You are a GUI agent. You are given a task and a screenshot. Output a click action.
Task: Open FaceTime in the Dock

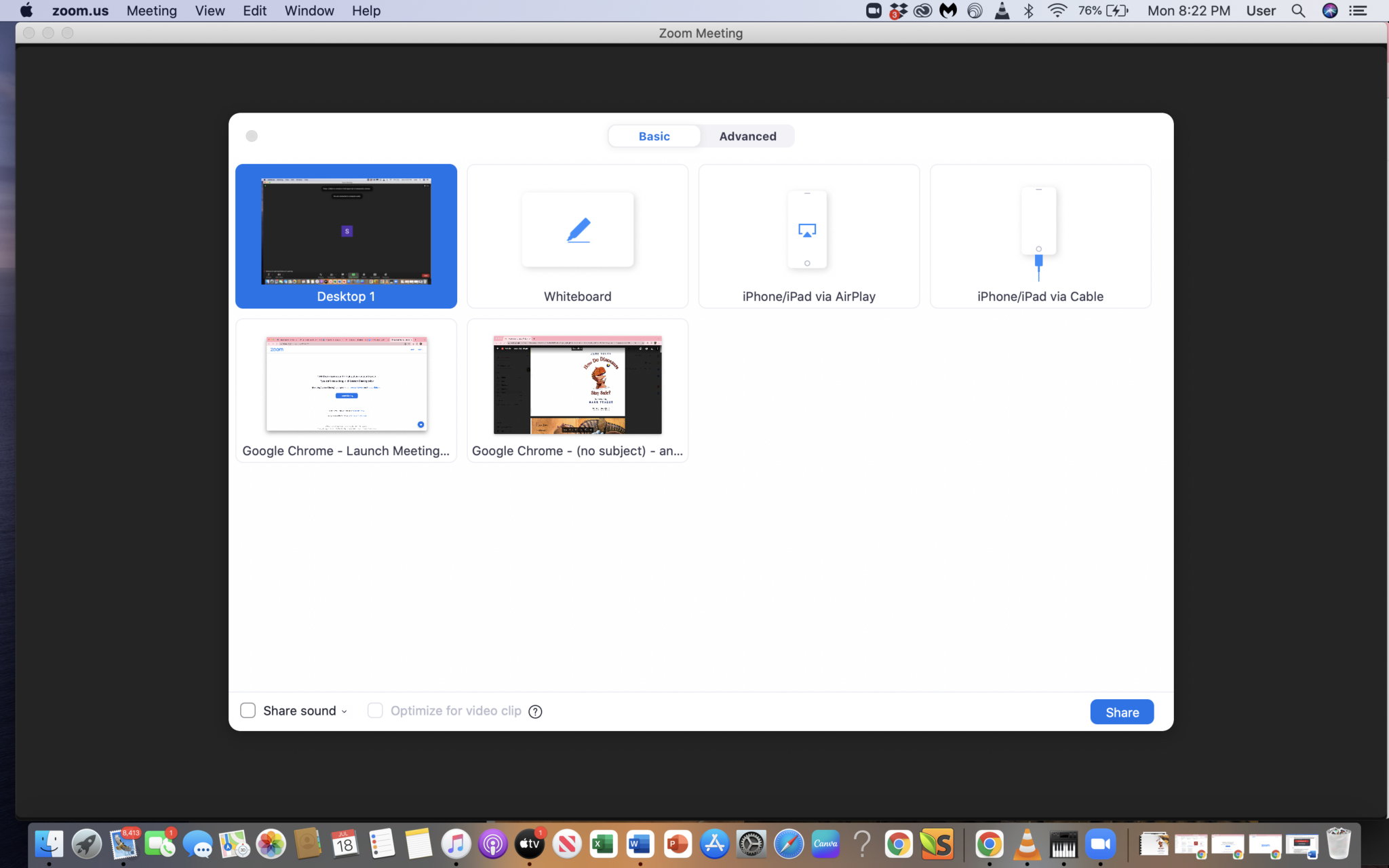click(x=160, y=844)
